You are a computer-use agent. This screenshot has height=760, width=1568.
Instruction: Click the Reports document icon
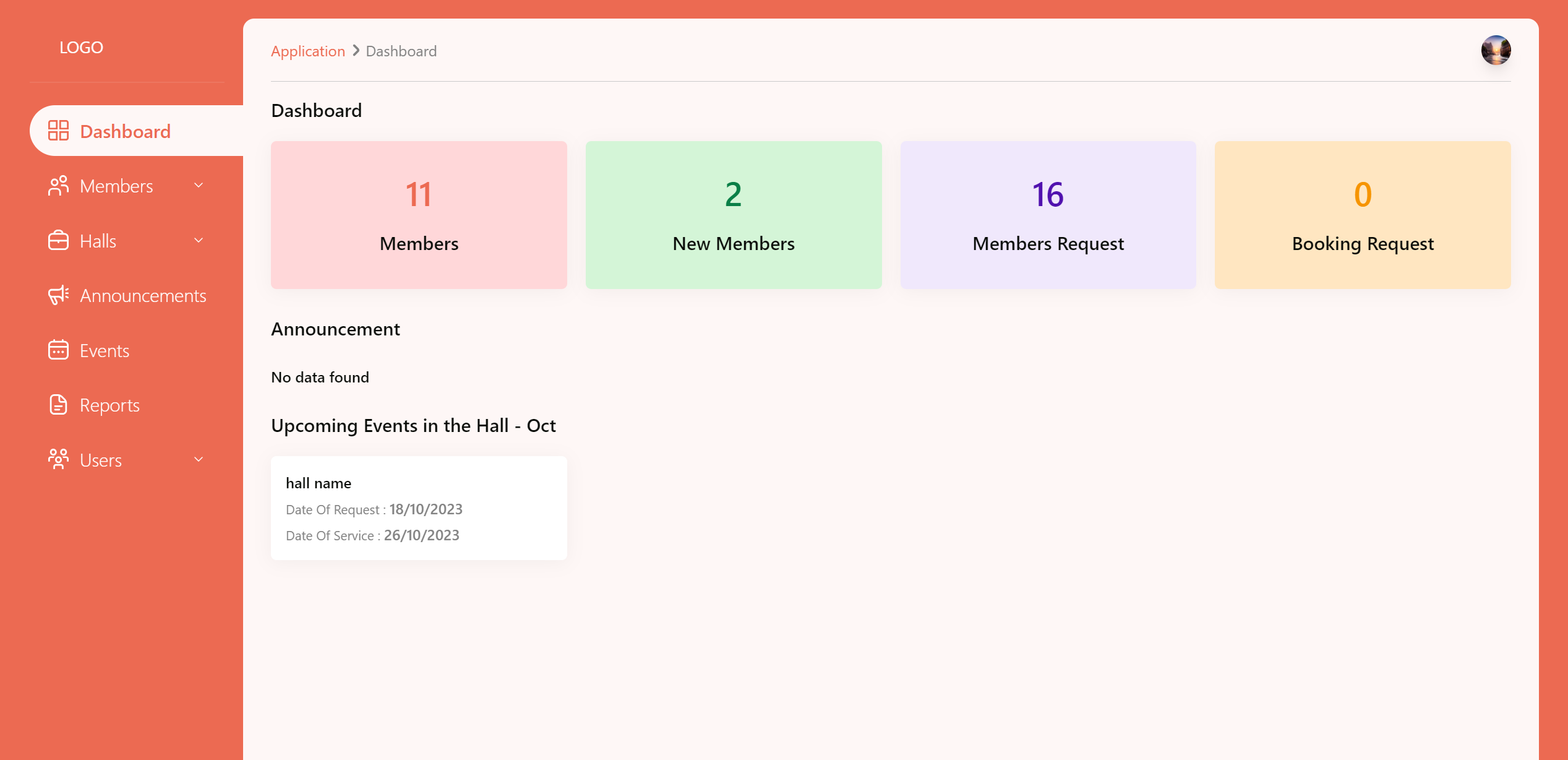click(58, 405)
